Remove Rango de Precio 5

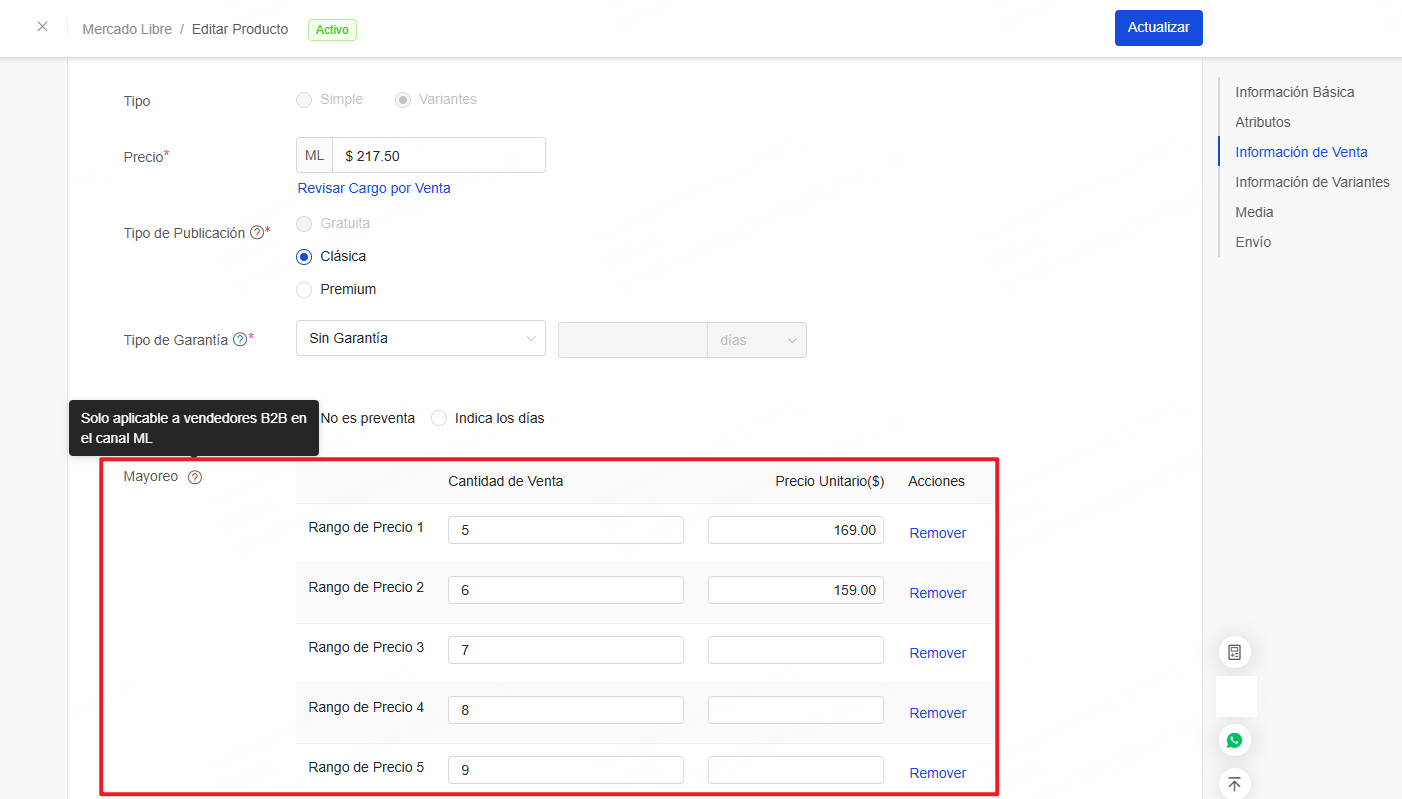pyautogui.click(x=937, y=773)
